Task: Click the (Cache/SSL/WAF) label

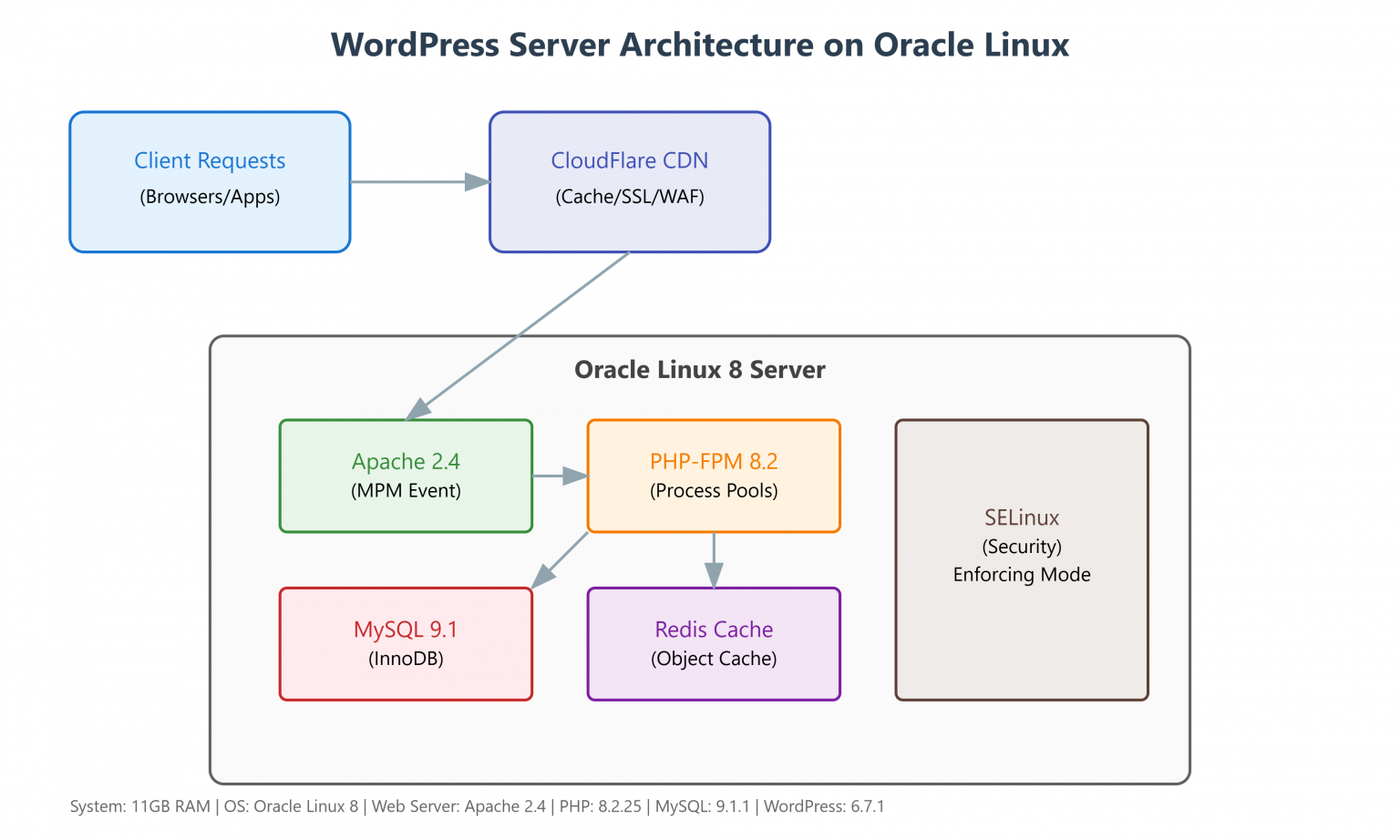Action: [629, 196]
